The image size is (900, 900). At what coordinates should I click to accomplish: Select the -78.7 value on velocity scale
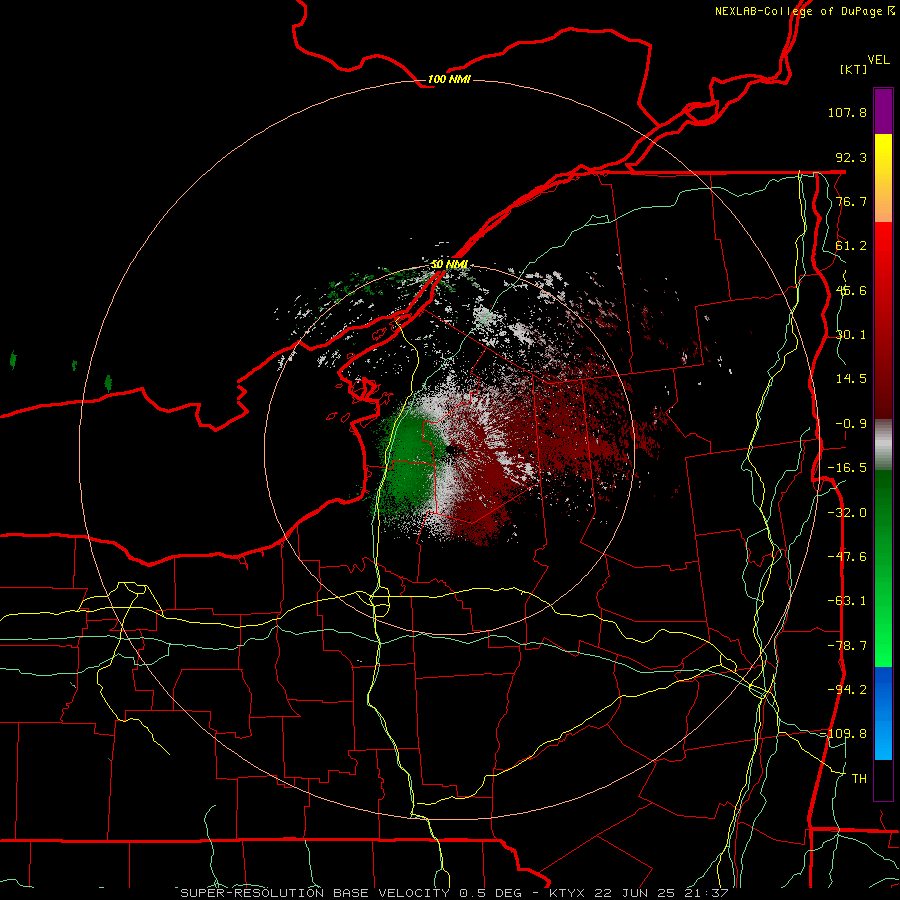[x=847, y=646]
